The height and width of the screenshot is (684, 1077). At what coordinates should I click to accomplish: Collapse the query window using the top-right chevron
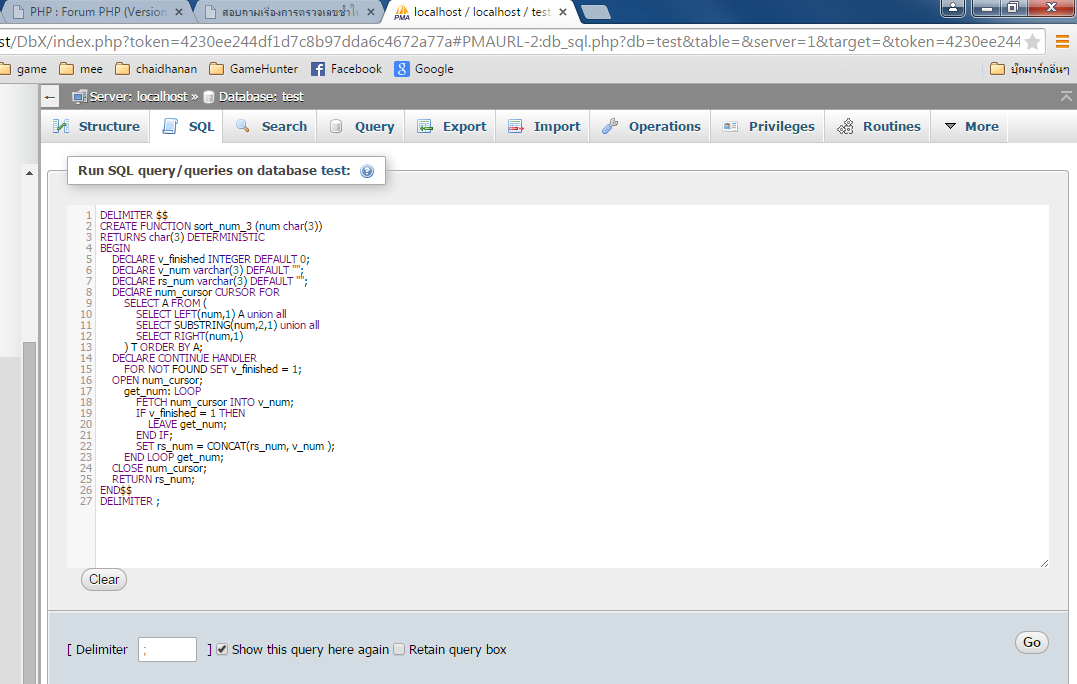[1065, 95]
